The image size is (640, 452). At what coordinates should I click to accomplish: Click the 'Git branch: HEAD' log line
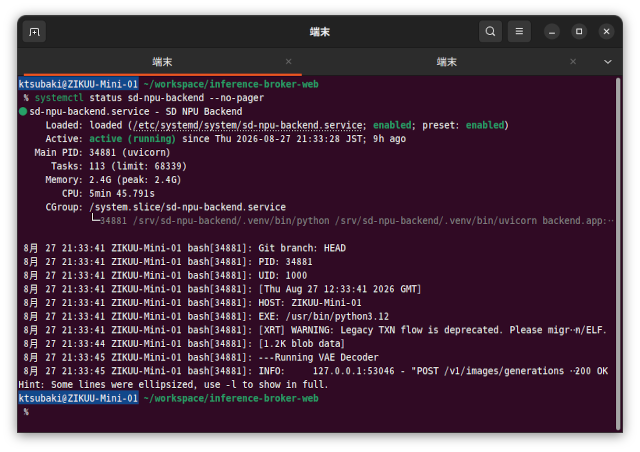tap(184, 248)
